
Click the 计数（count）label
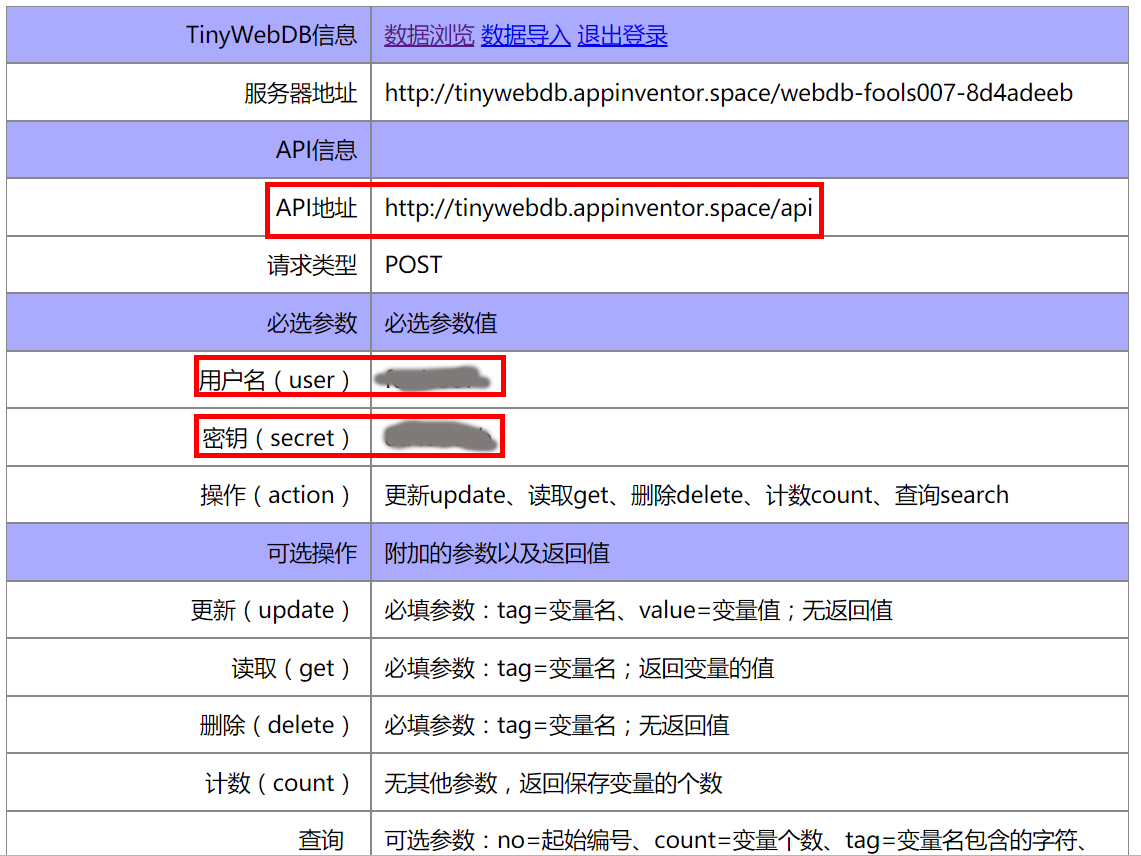[279, 783]
